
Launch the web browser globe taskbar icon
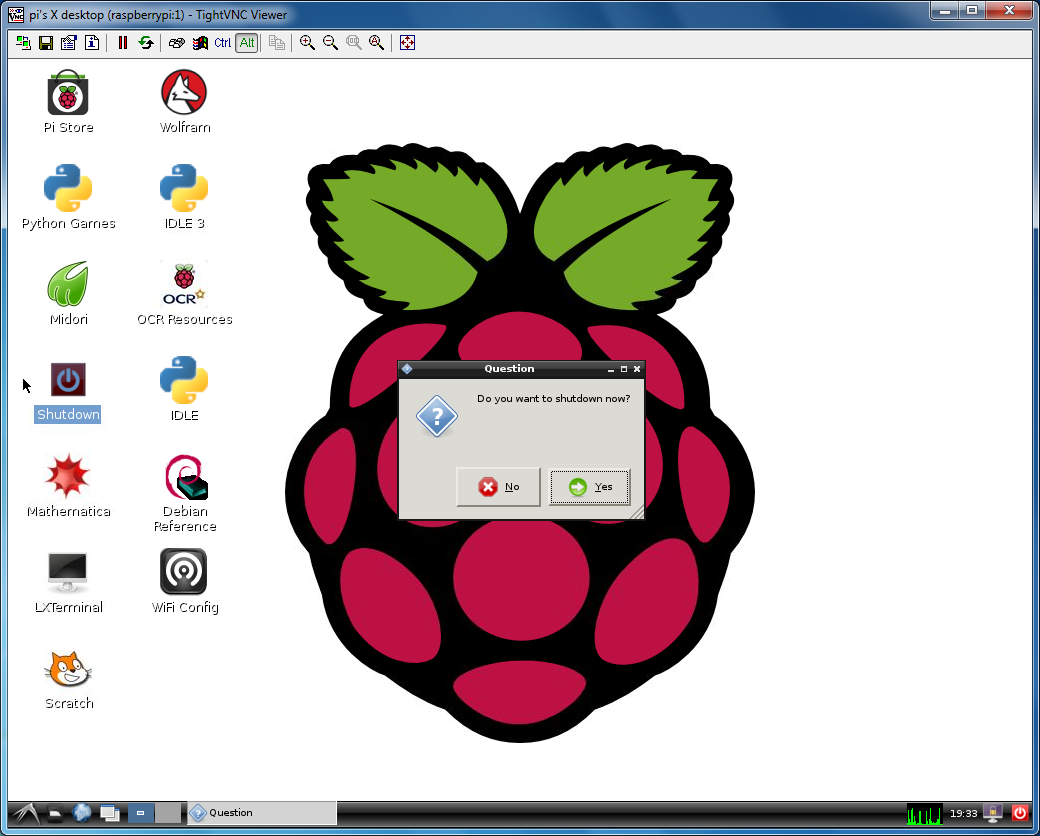click(82, 813)
